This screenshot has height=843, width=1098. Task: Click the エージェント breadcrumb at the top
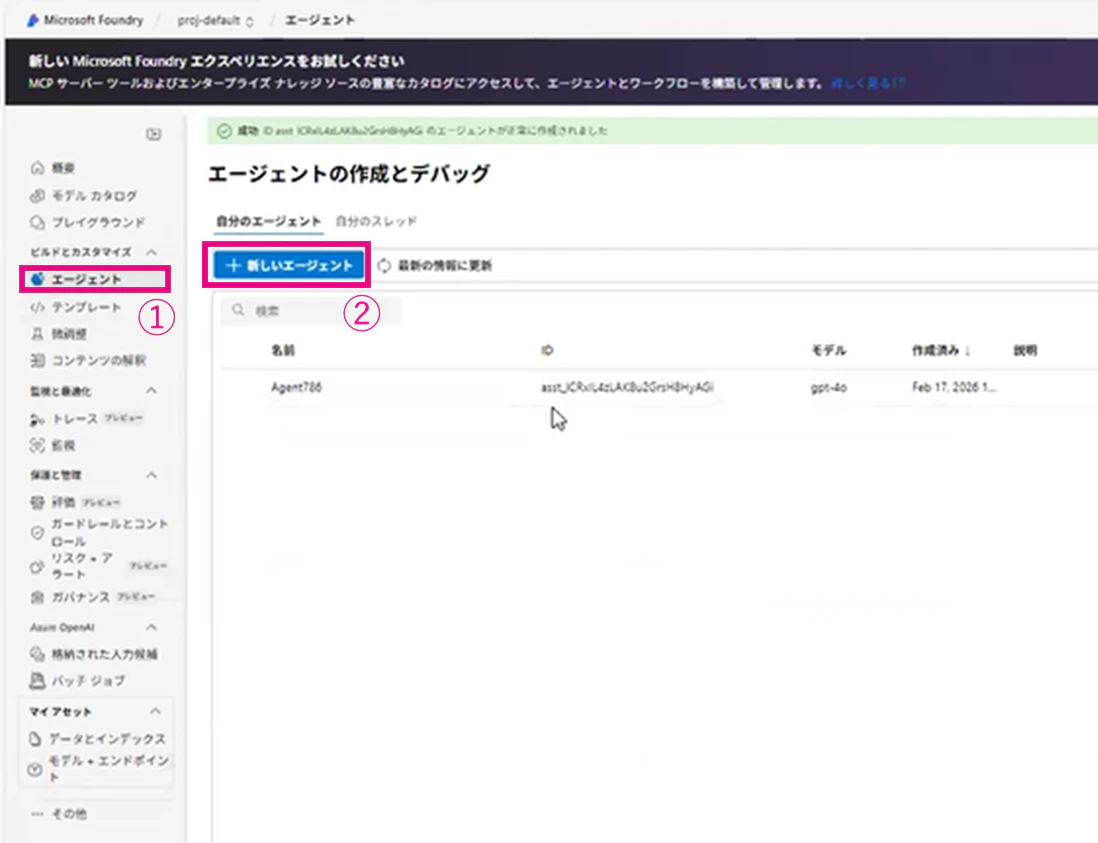[x=319, y=20]
